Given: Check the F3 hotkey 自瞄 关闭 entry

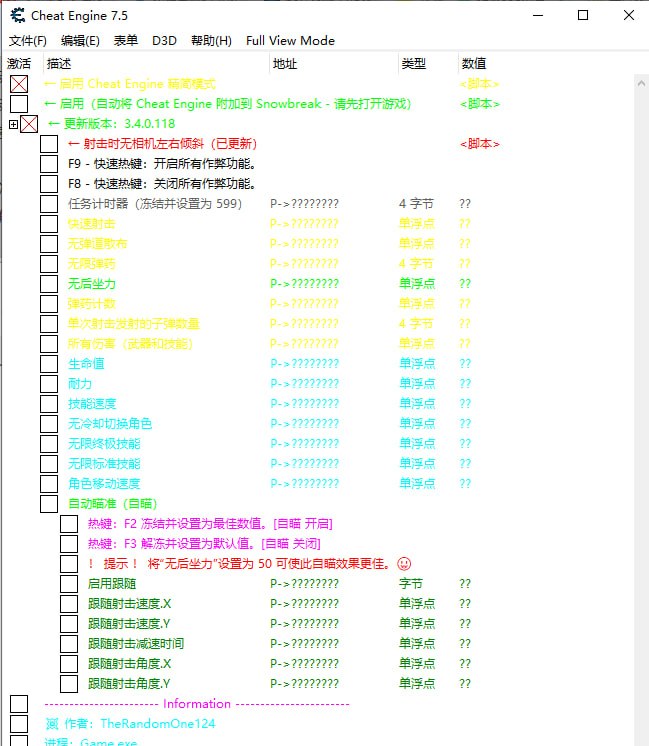Looking at the screenshot, I should 69,544.
